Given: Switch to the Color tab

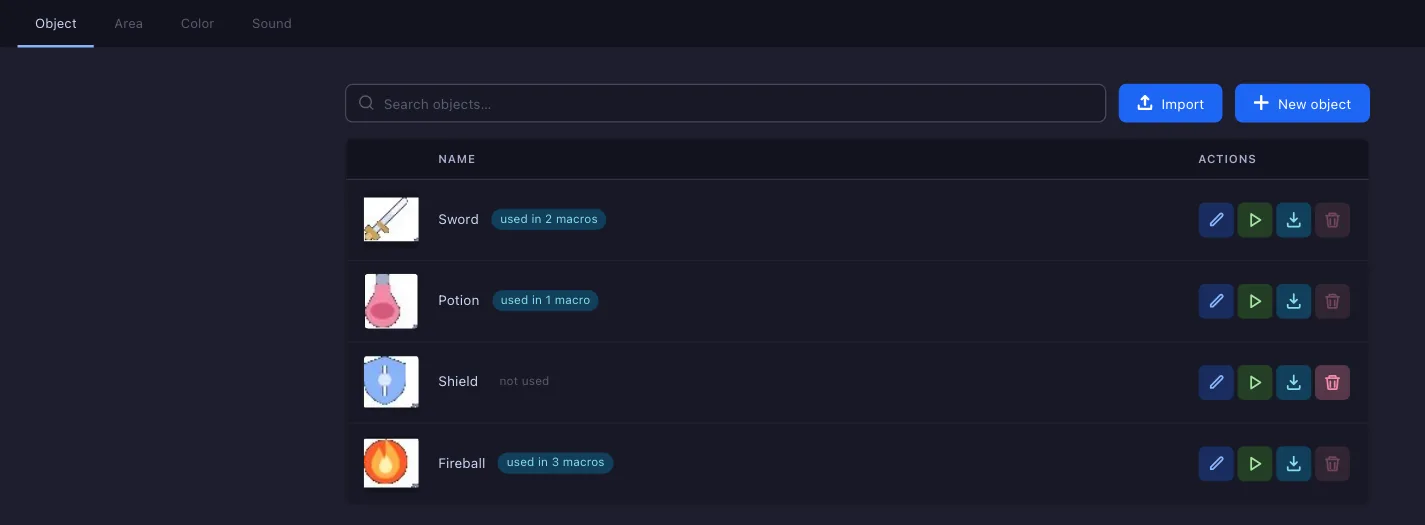Looking at the screenshot, I should [197, 23].
